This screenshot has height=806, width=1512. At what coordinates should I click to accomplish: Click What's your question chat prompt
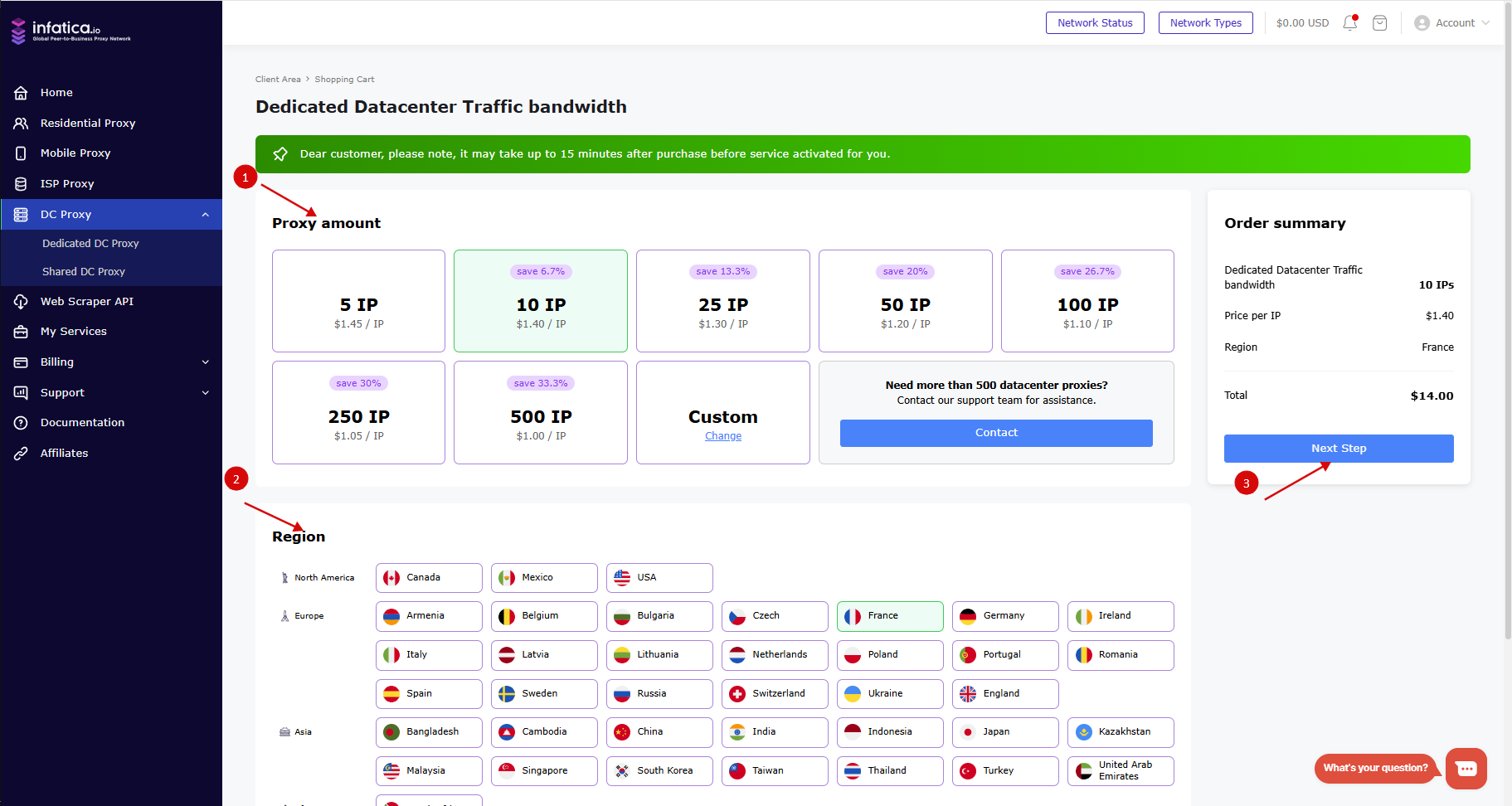[x=1375, y=769]
